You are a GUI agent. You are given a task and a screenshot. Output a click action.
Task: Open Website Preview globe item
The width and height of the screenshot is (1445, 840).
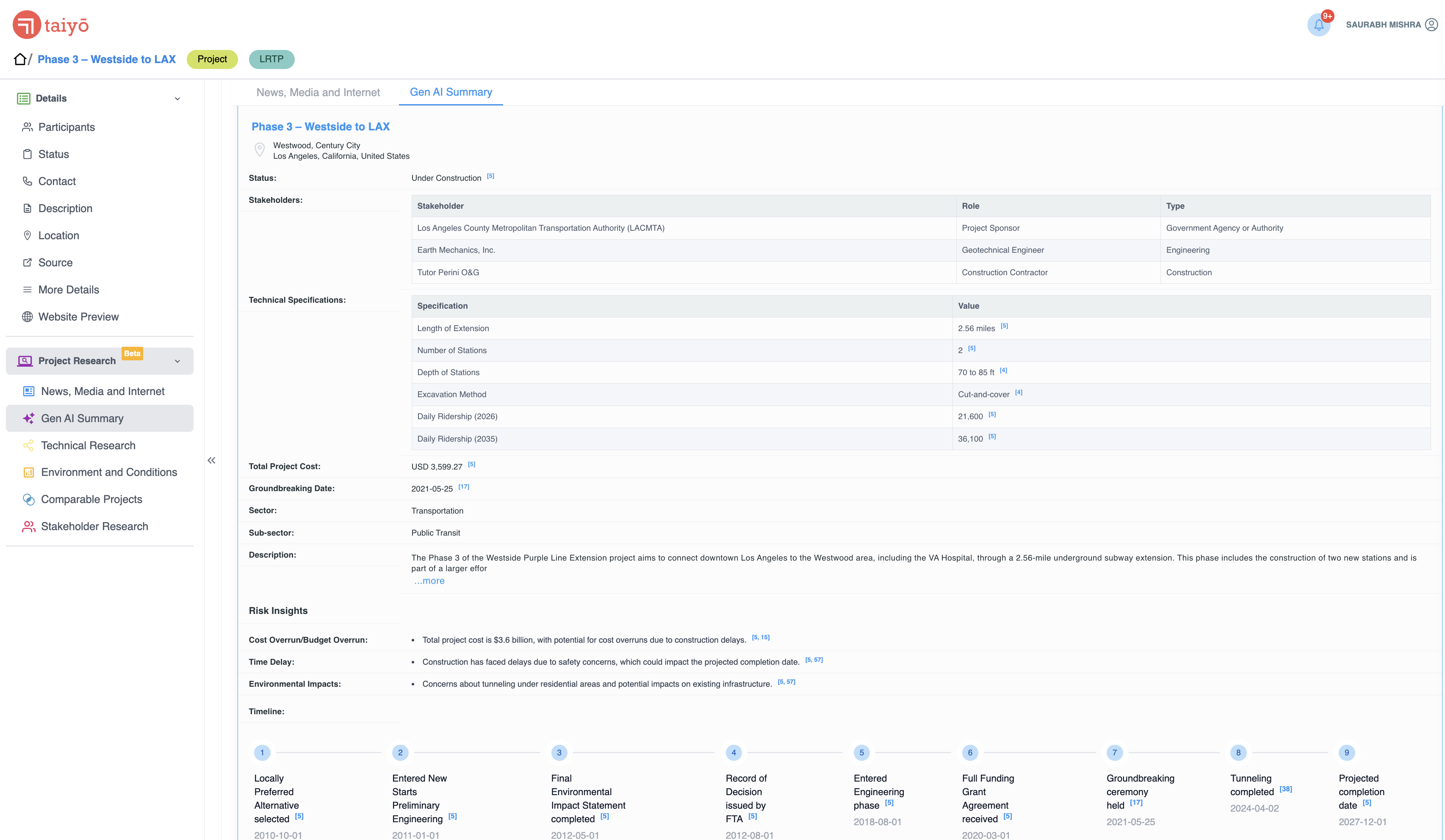pos(78,317)
